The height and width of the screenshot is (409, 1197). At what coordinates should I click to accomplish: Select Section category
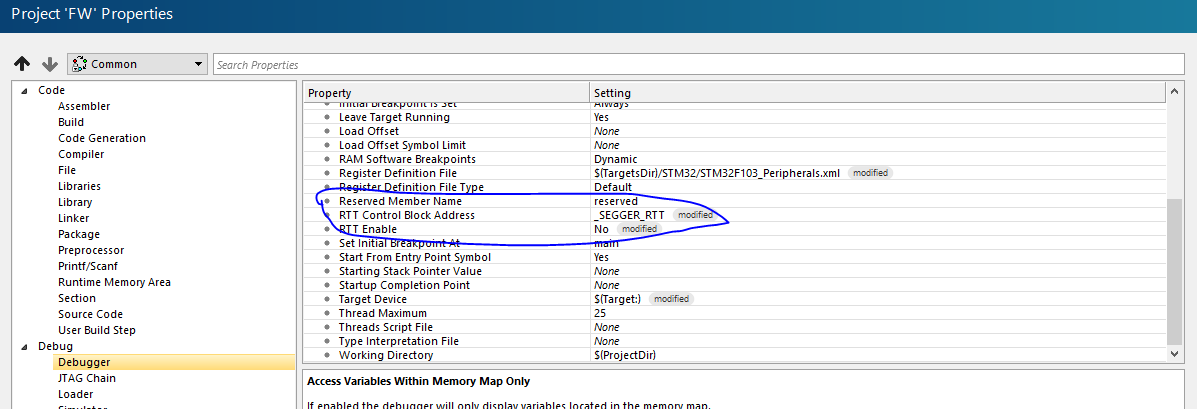click(x=77, y=298)
